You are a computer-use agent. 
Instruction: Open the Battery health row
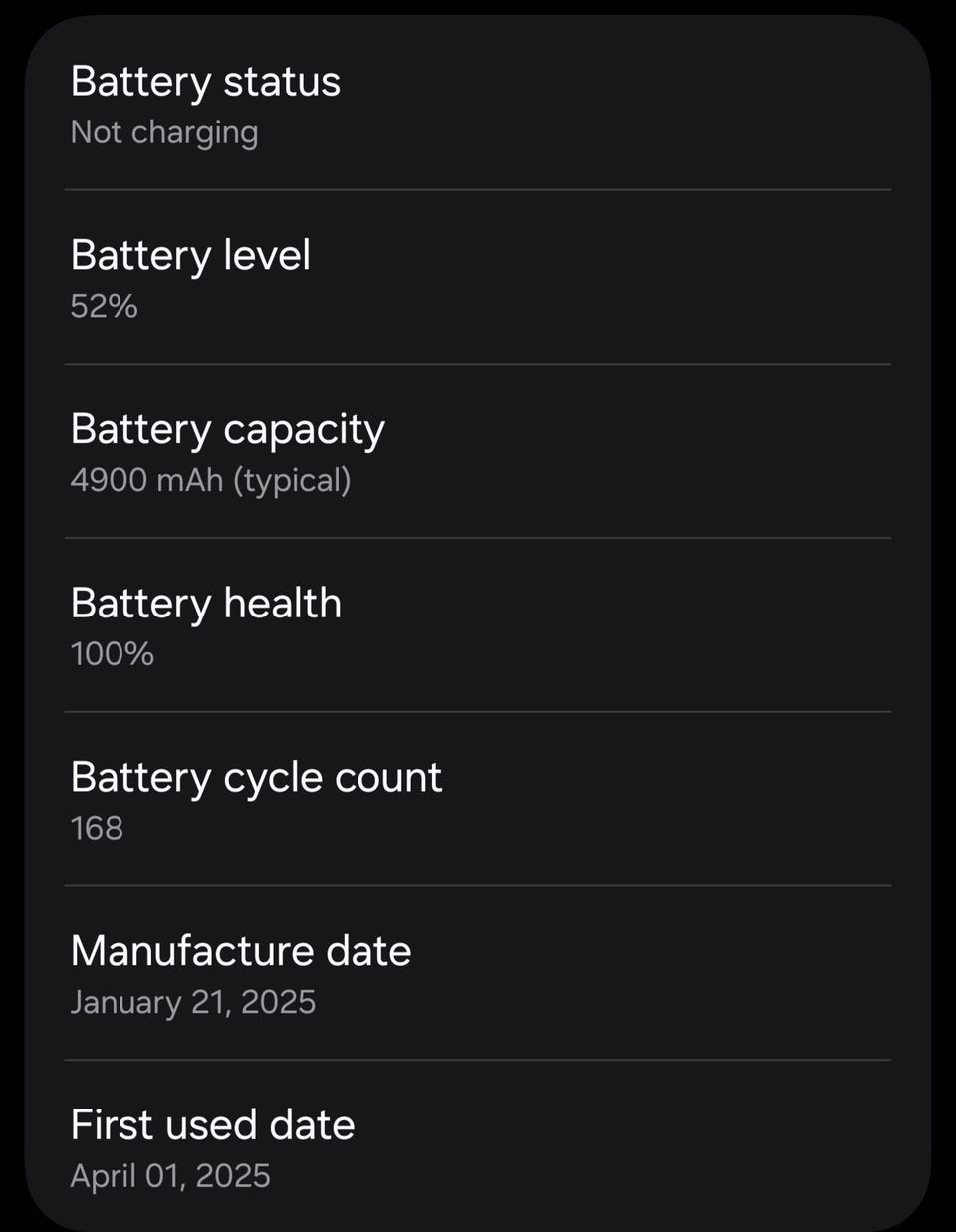coord(478,625)
